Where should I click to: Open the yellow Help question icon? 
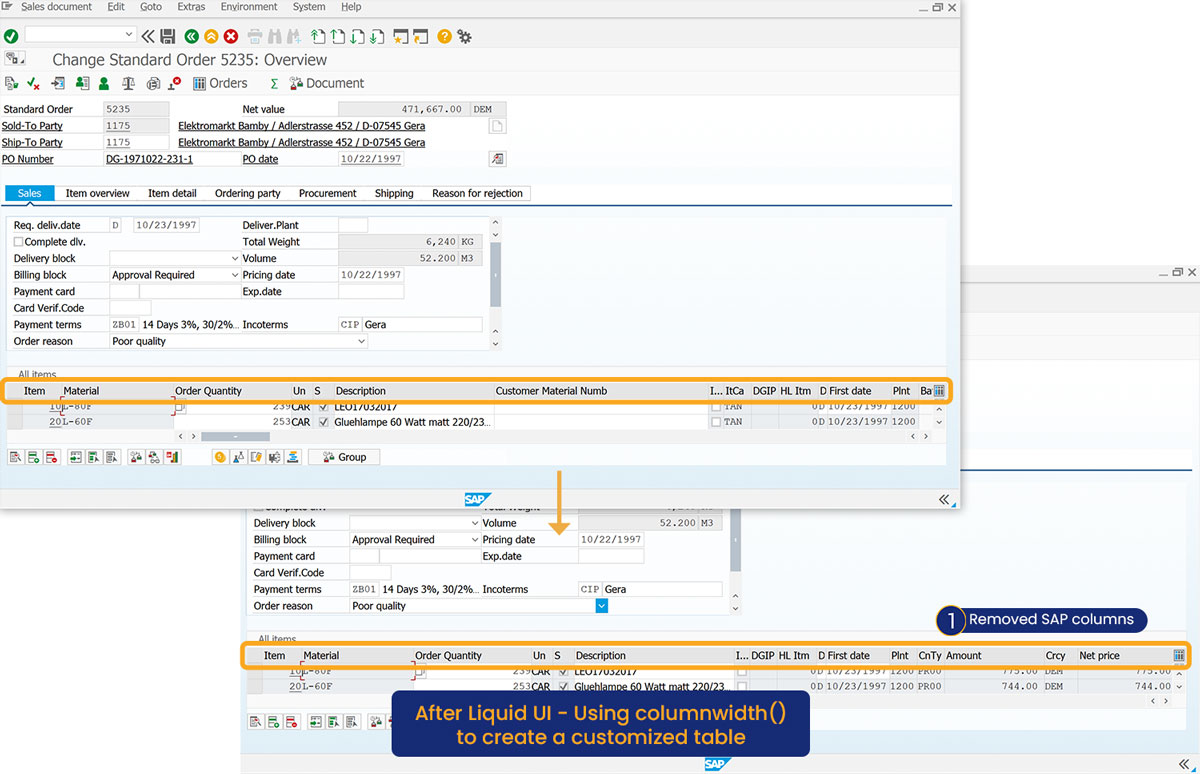tap(444, 36)
